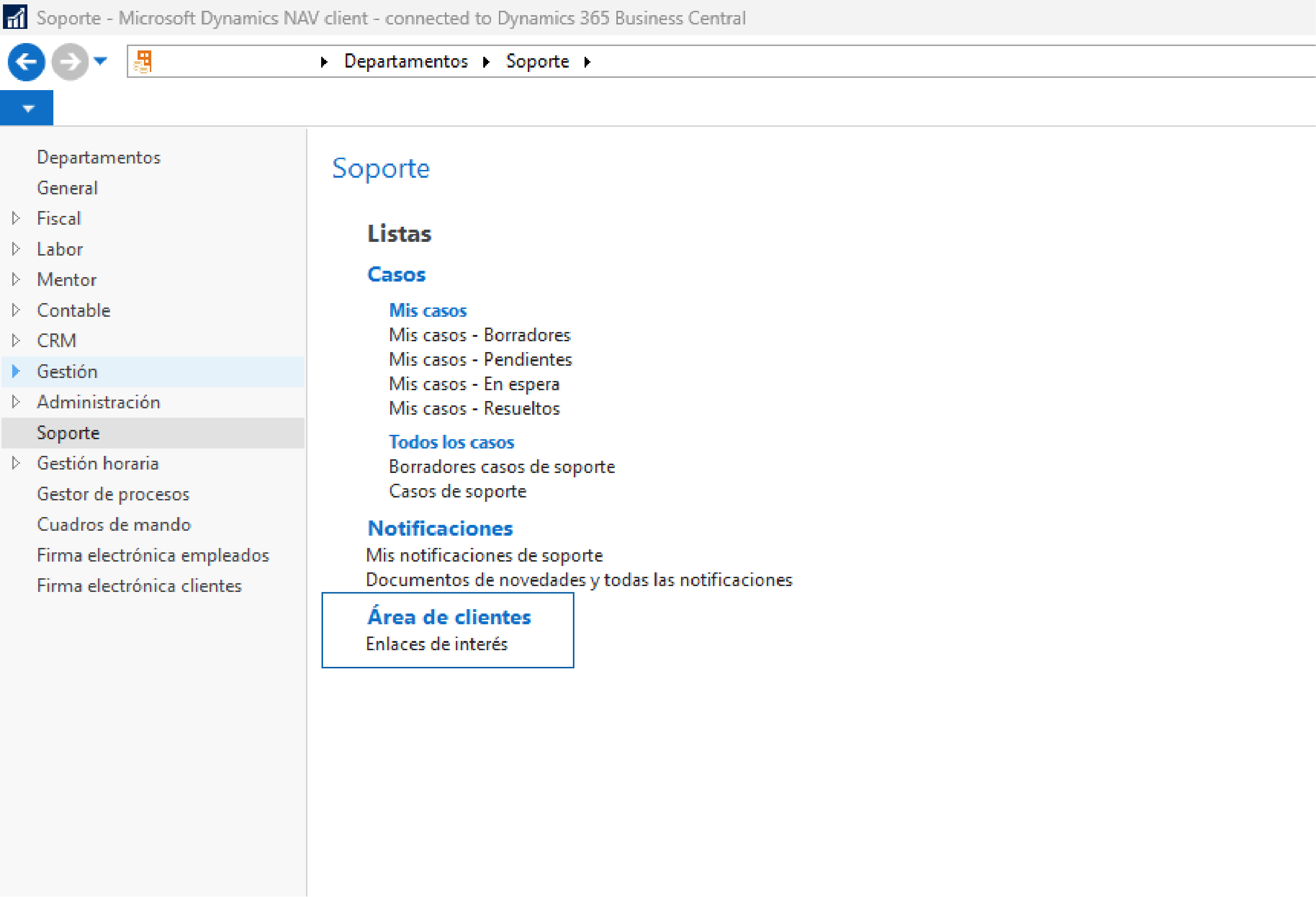Click the address bar field
Viewport: 1316px width, 897px height.
coord(721,61)
